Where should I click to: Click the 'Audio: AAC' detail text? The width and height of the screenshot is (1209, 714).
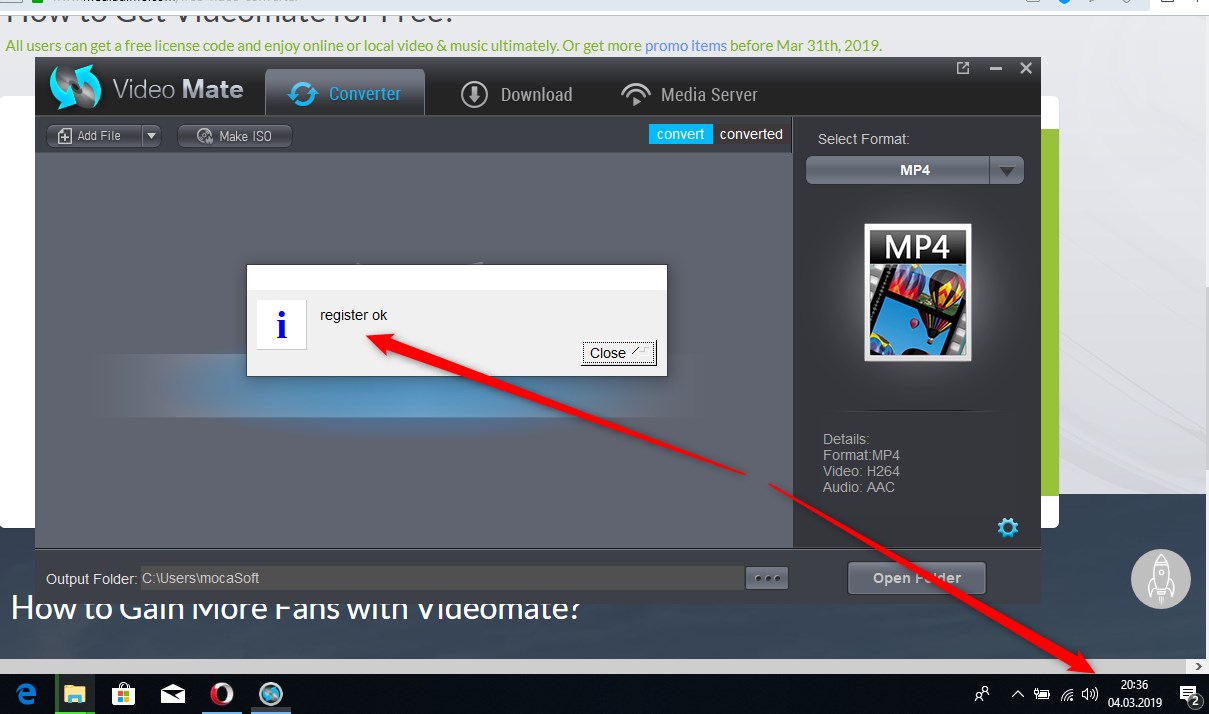click(859, 487)
